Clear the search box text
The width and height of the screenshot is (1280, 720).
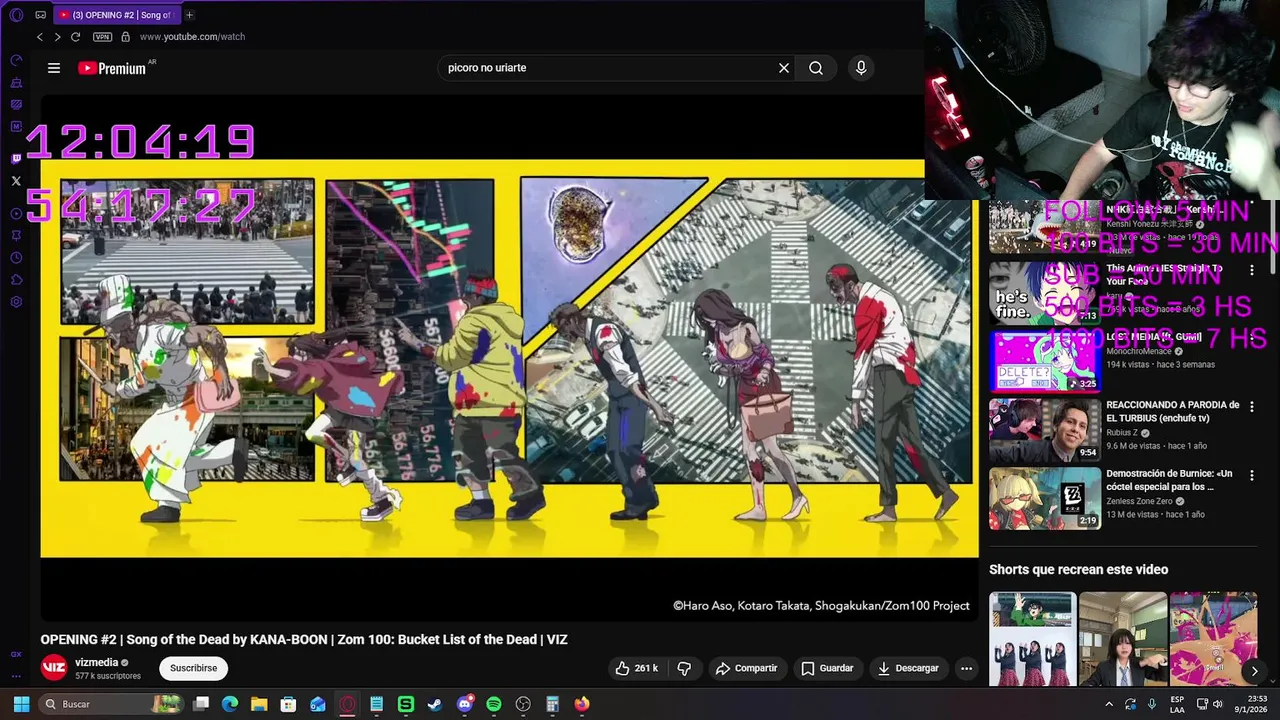[784, 68]
